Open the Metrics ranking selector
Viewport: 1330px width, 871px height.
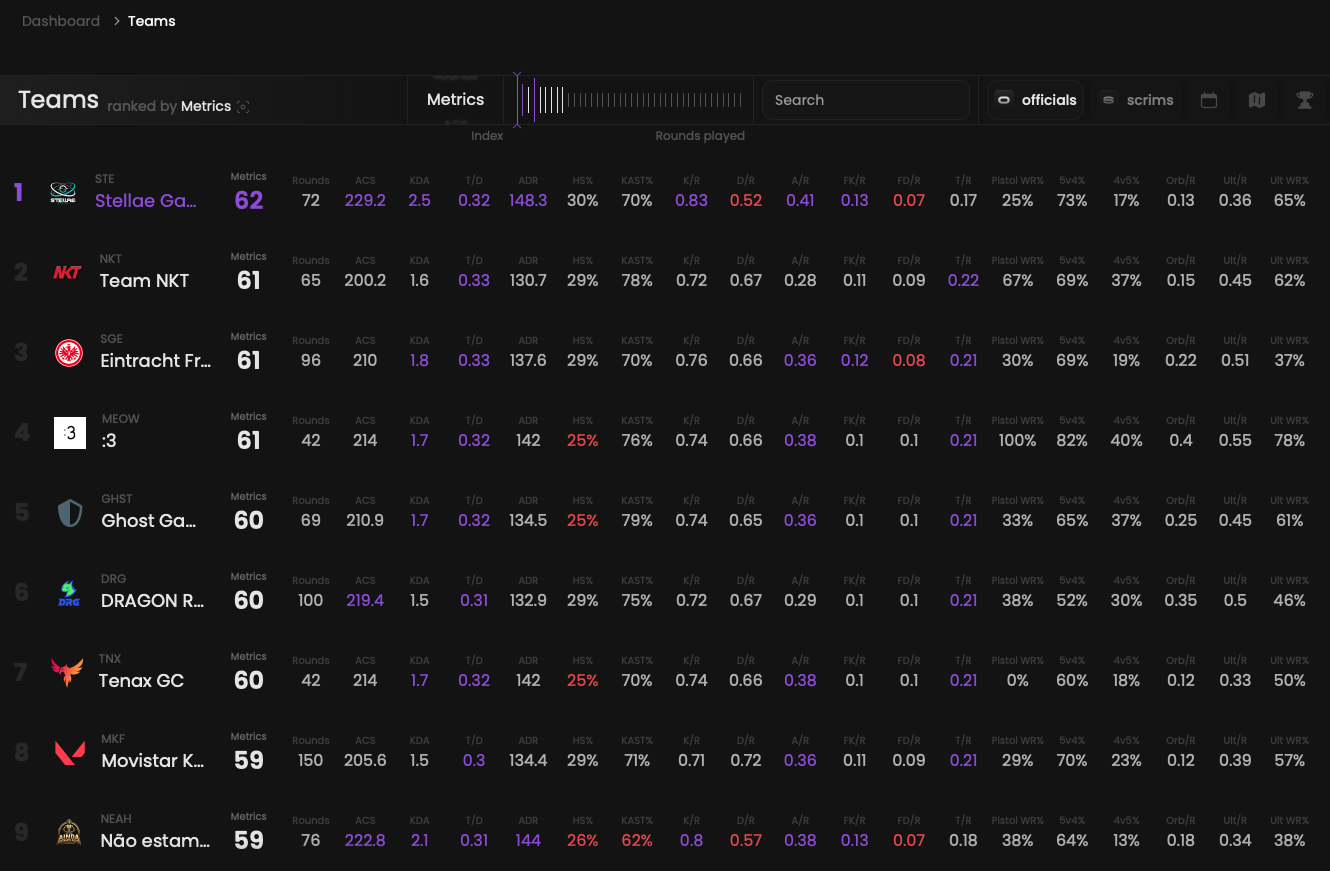click(x=455, y=99)
